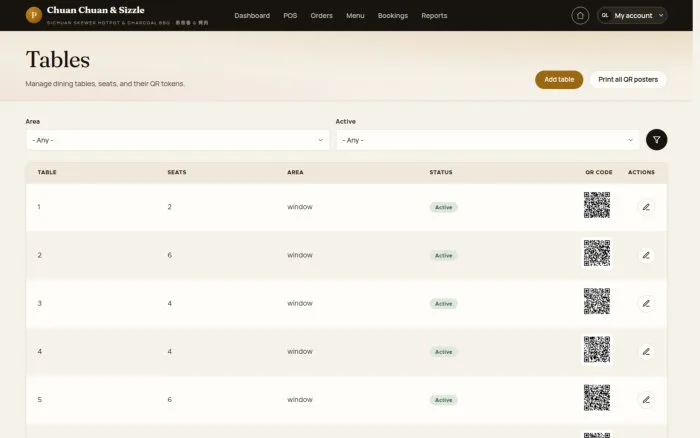Go to the Dashboard menu item
This screenshot has width=700, height=438.
click(x=252, y=16)
